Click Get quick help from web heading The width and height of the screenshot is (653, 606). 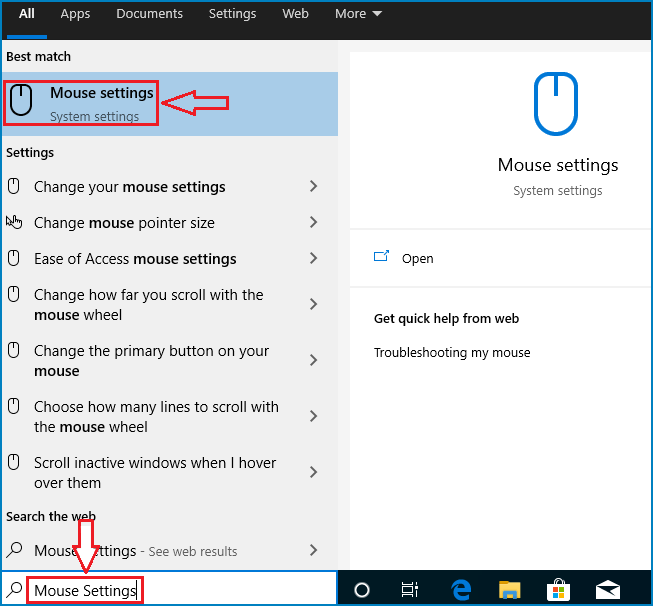[x=446, y=319]
